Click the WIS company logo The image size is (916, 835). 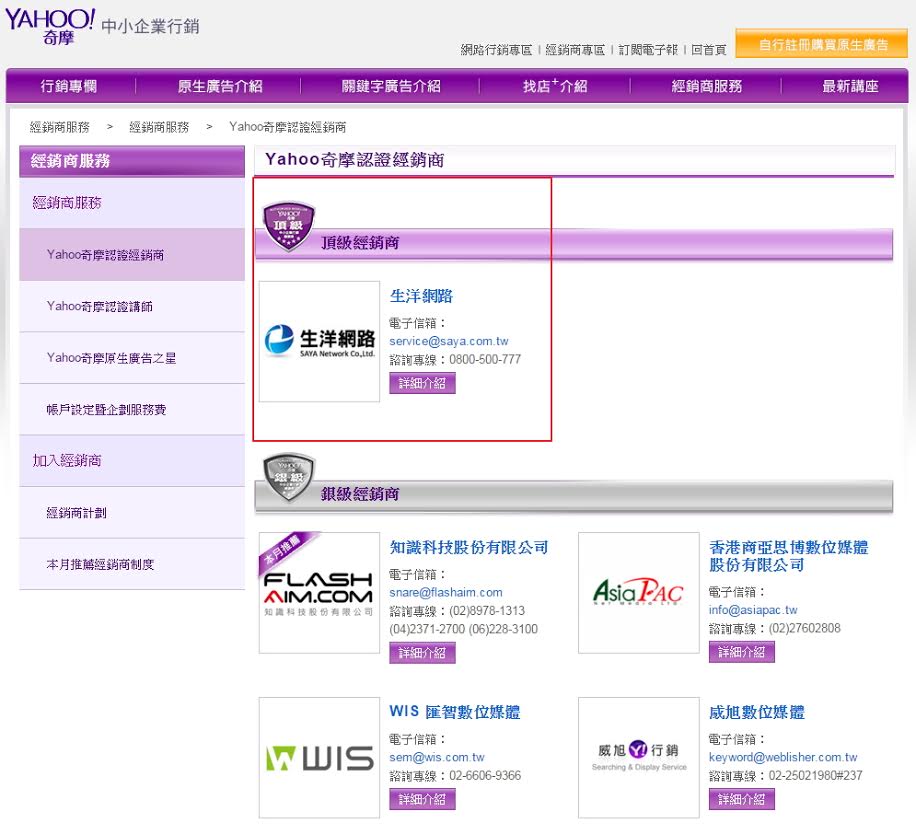(319, 759)
